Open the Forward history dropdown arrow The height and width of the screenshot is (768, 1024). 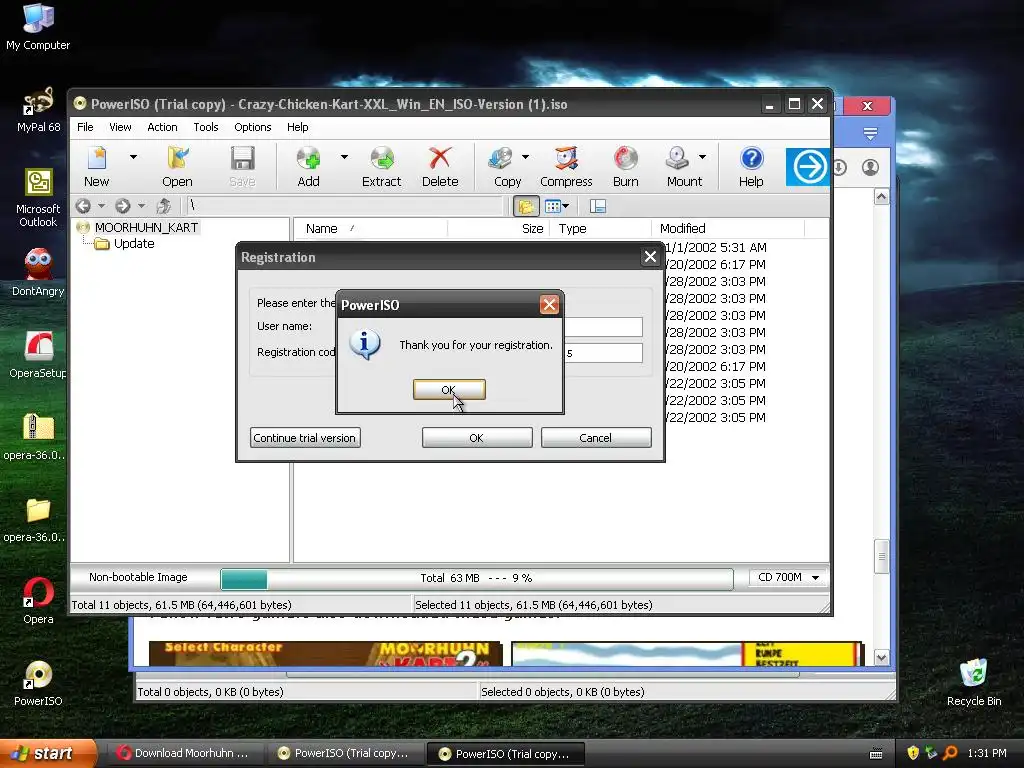tap(141, 206)
